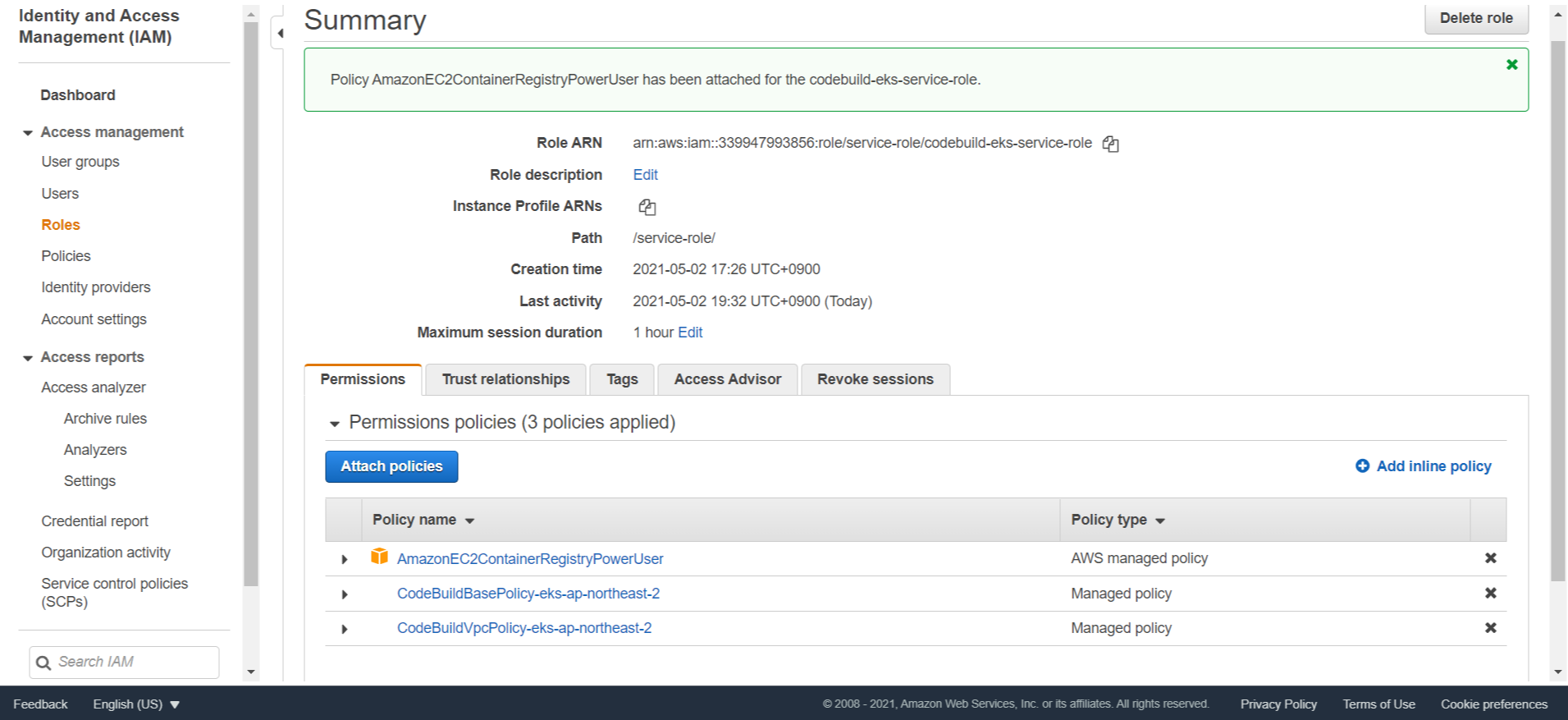Click the main page vertical scrollbar
The image size is (1568, 720).
coord(1557,312)
